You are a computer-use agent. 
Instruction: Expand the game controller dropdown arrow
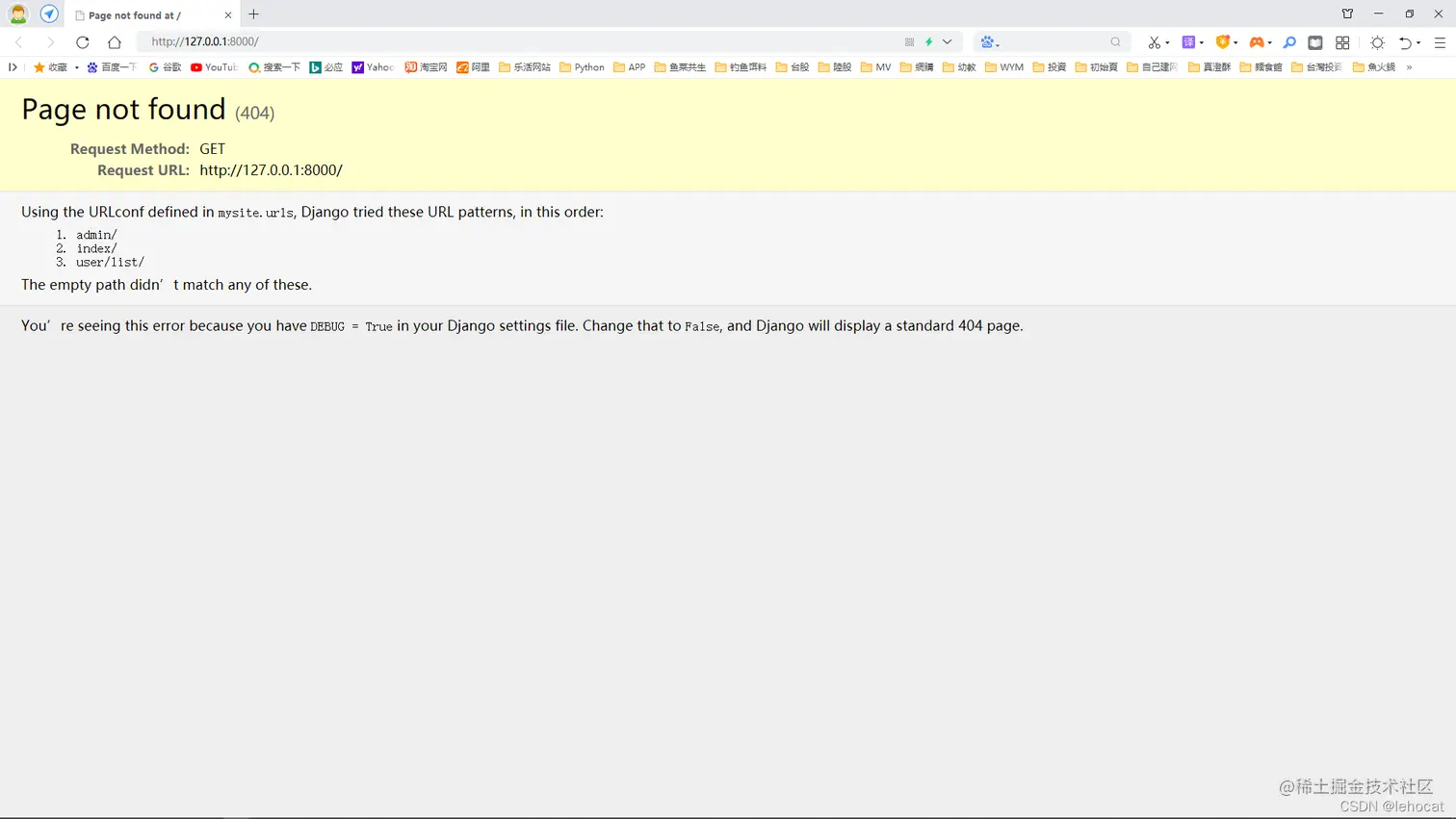click(1270, 43)
